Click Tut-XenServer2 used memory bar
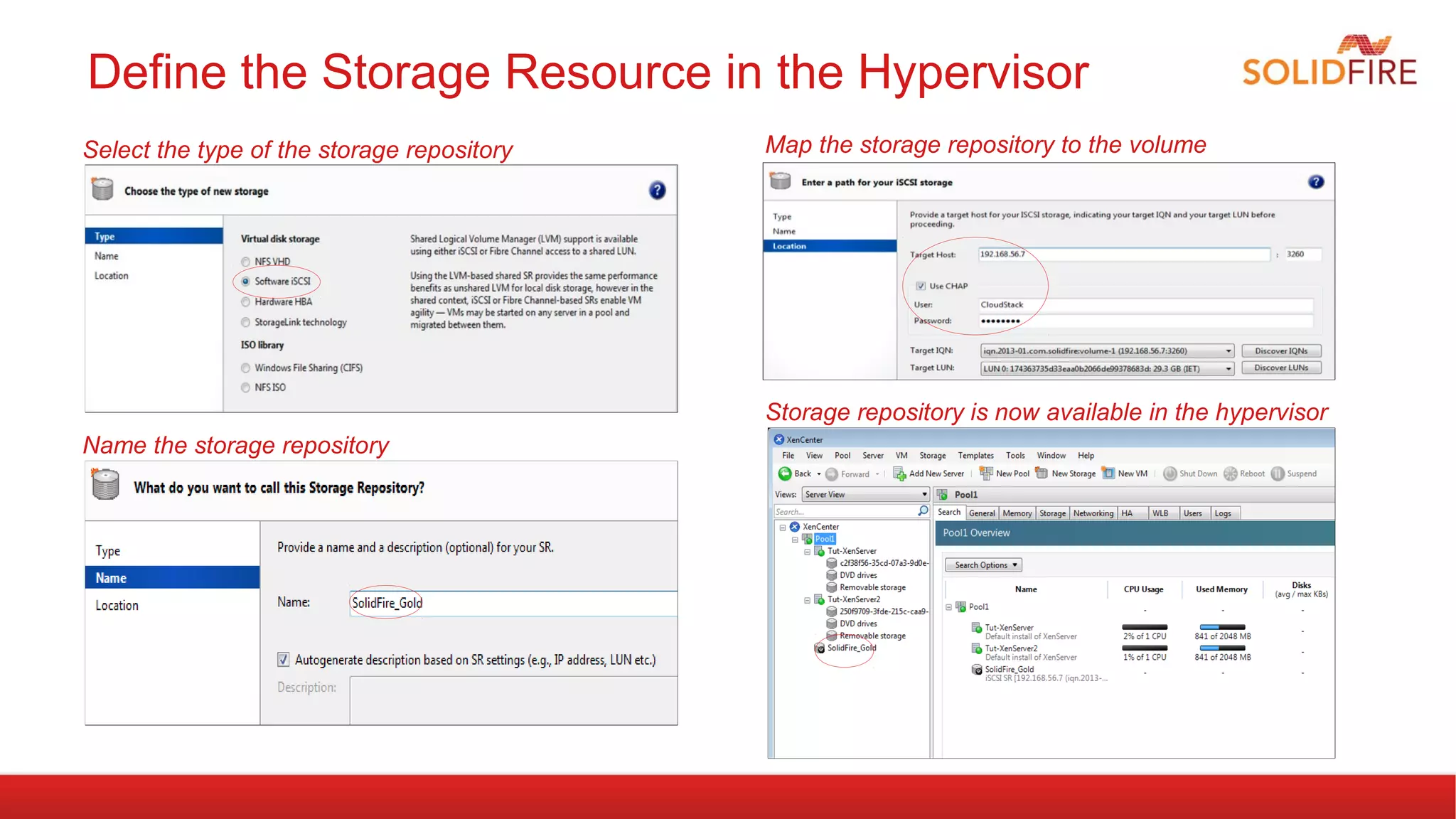 click(x=1222, y=648)
